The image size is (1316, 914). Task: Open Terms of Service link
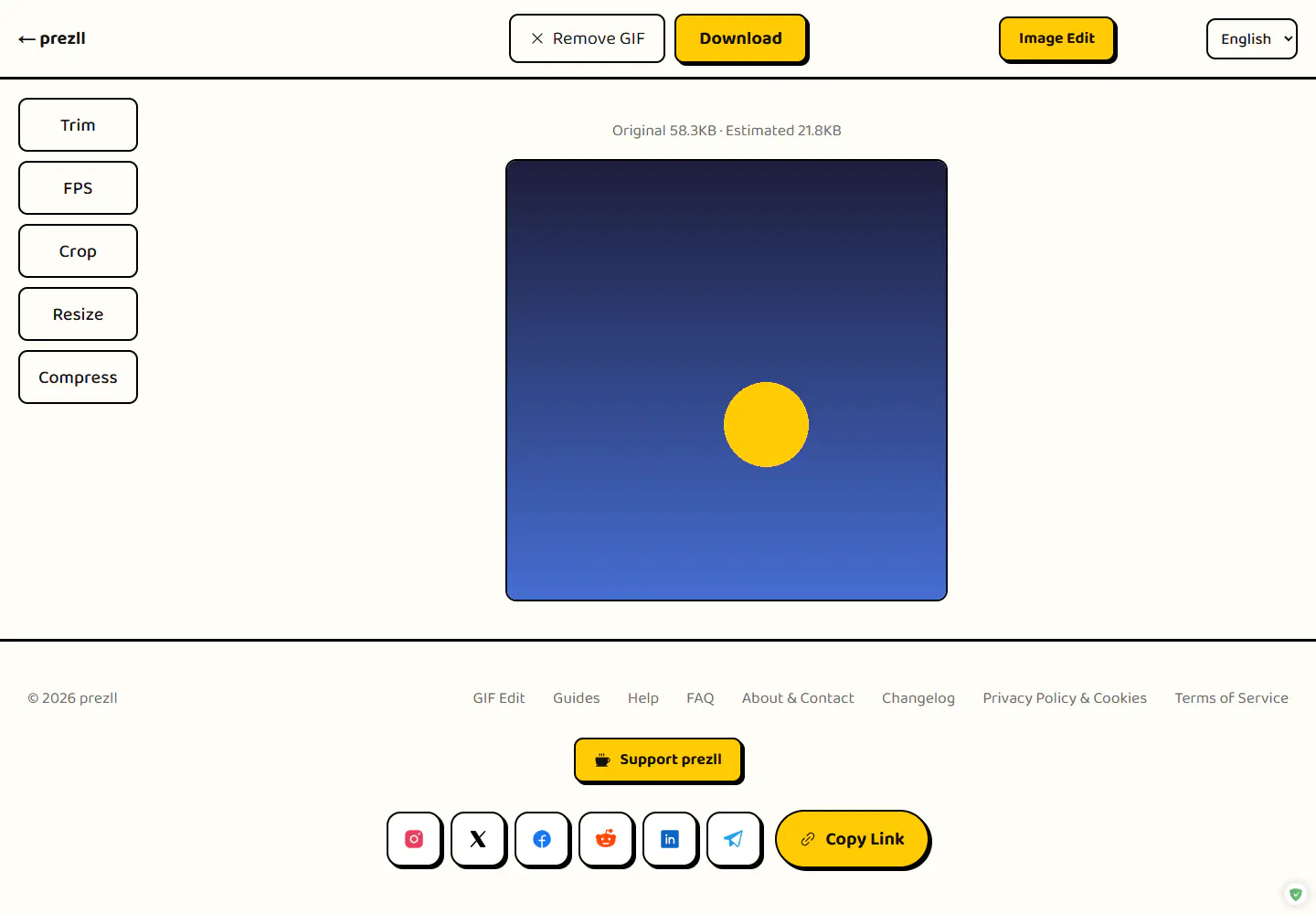point(1231,698)
